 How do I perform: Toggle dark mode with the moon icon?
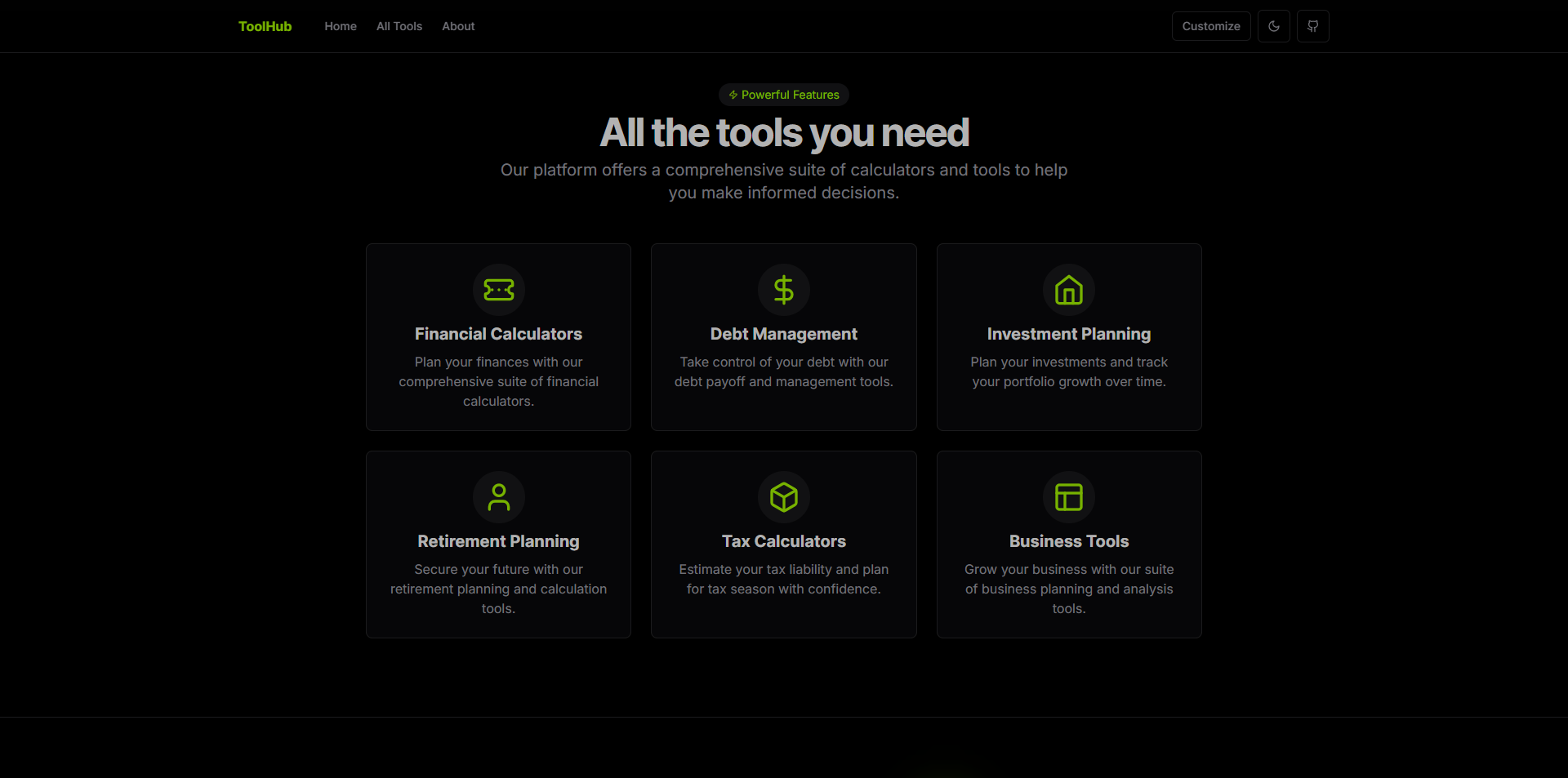coord(1273,26)
